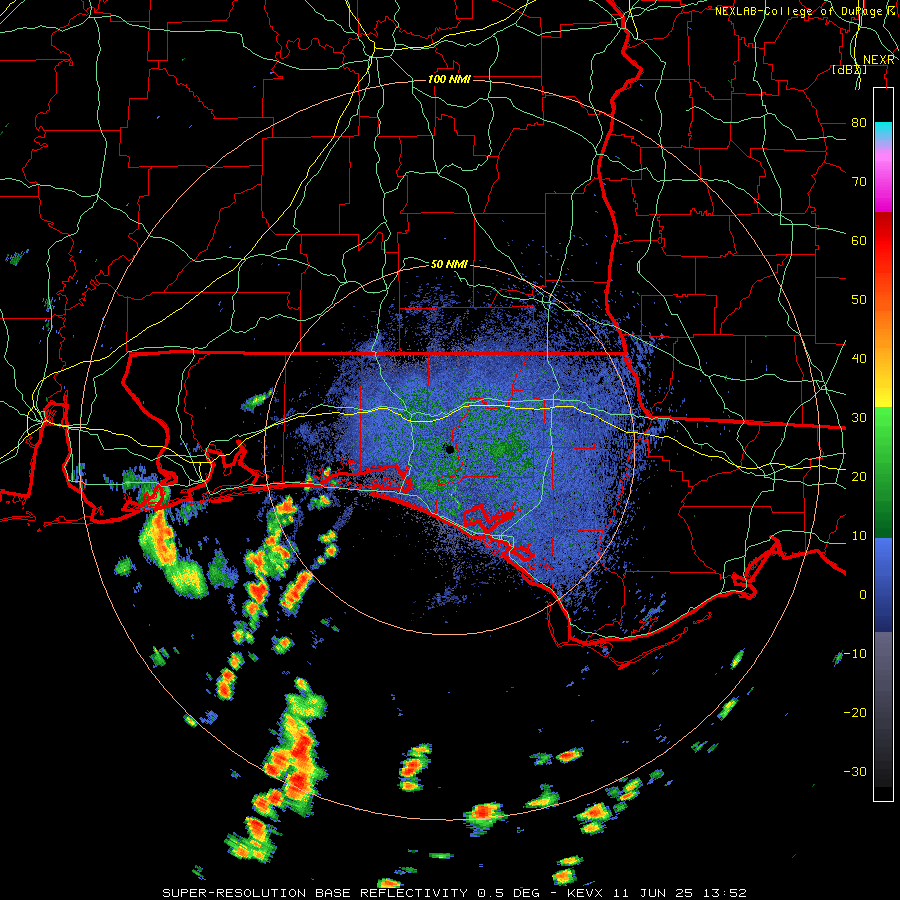Select the -30 value on the dBZ scale

[855, 771]
